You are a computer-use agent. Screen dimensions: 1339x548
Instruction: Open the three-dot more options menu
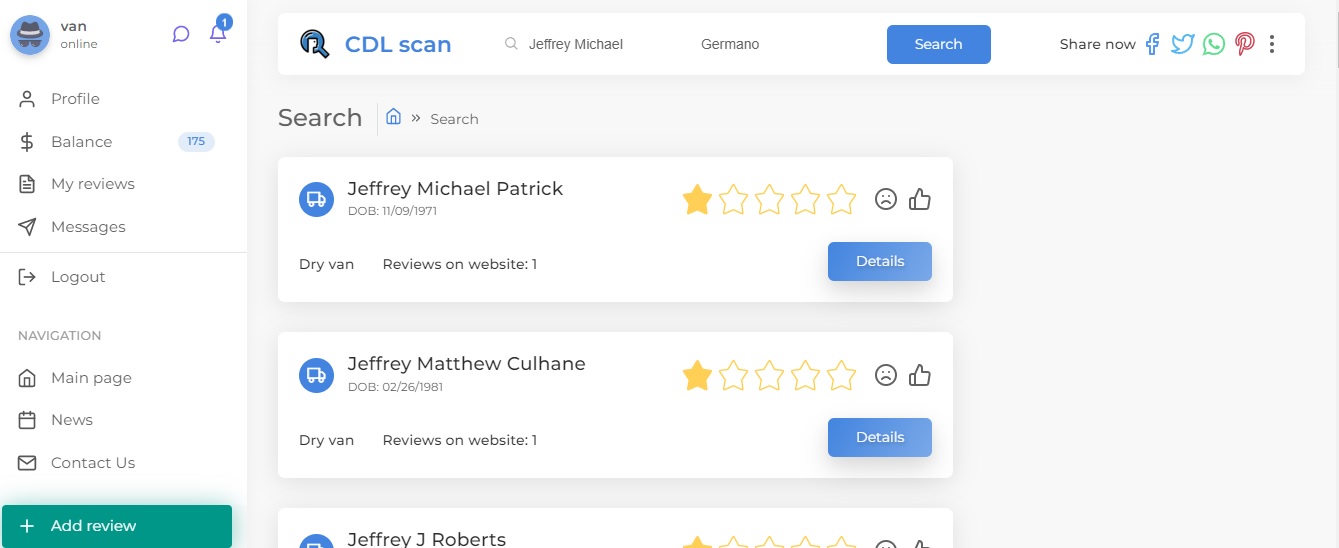click(x=1272, y=44)
